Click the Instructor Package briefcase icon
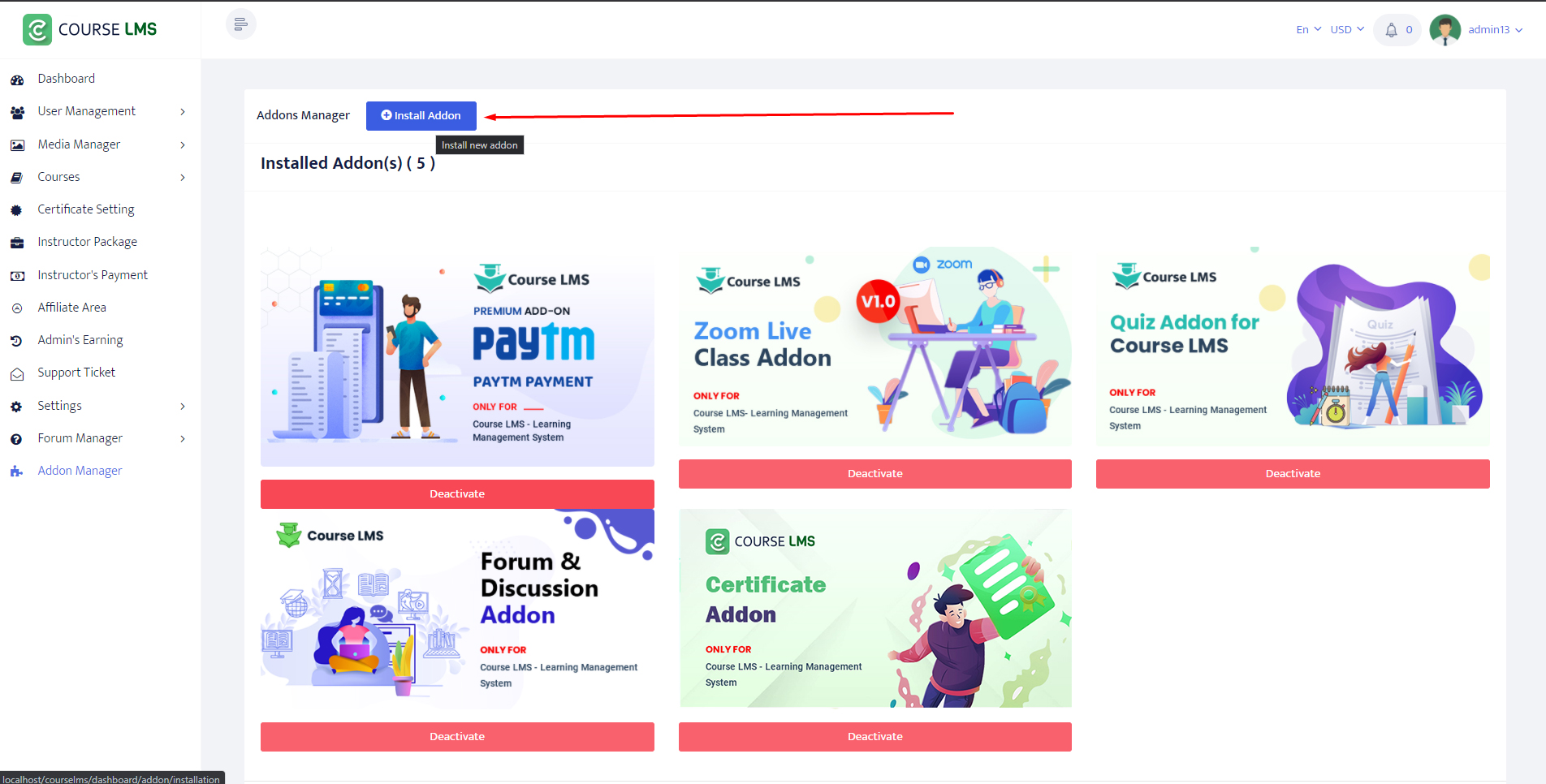The image size is (1546, 784). (17, 243)
